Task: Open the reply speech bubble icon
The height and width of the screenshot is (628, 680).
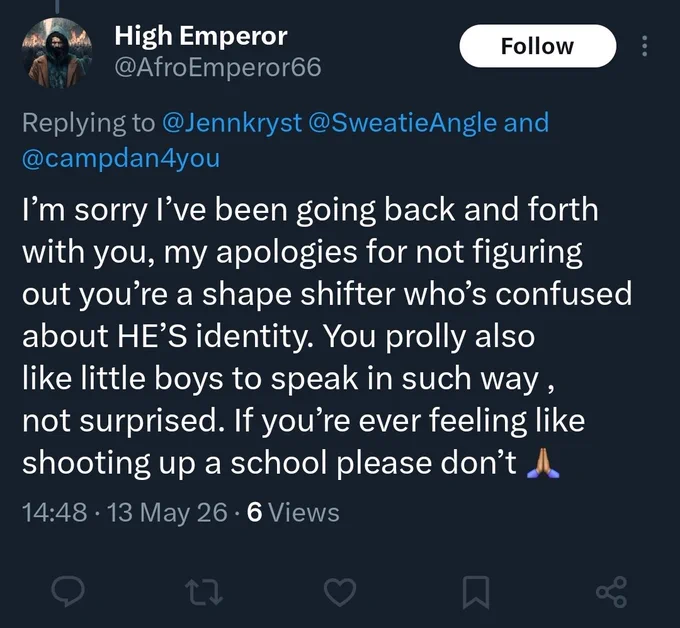Action: click(68, 591)
